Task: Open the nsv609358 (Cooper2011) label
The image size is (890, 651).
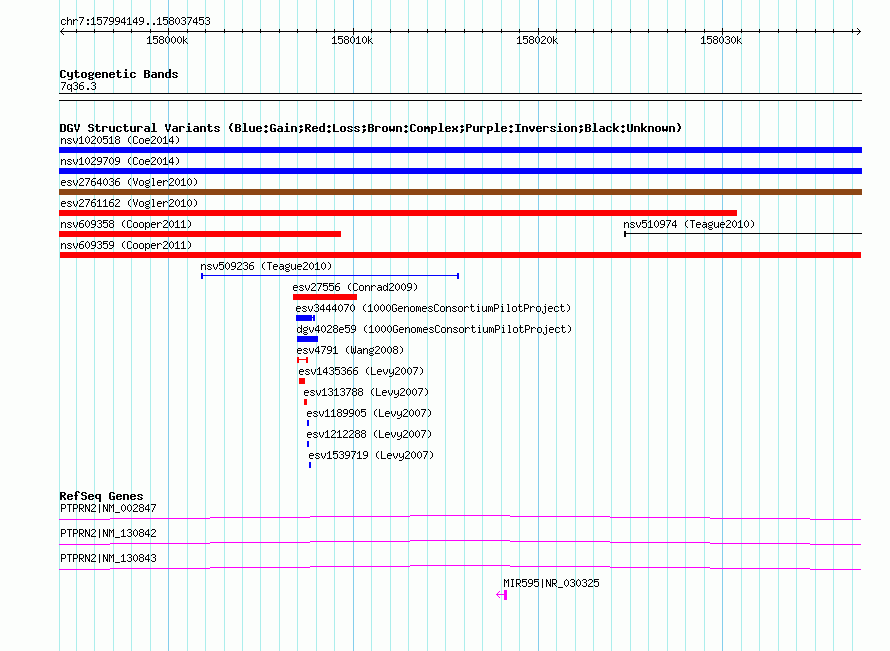Action: (126, 224)
